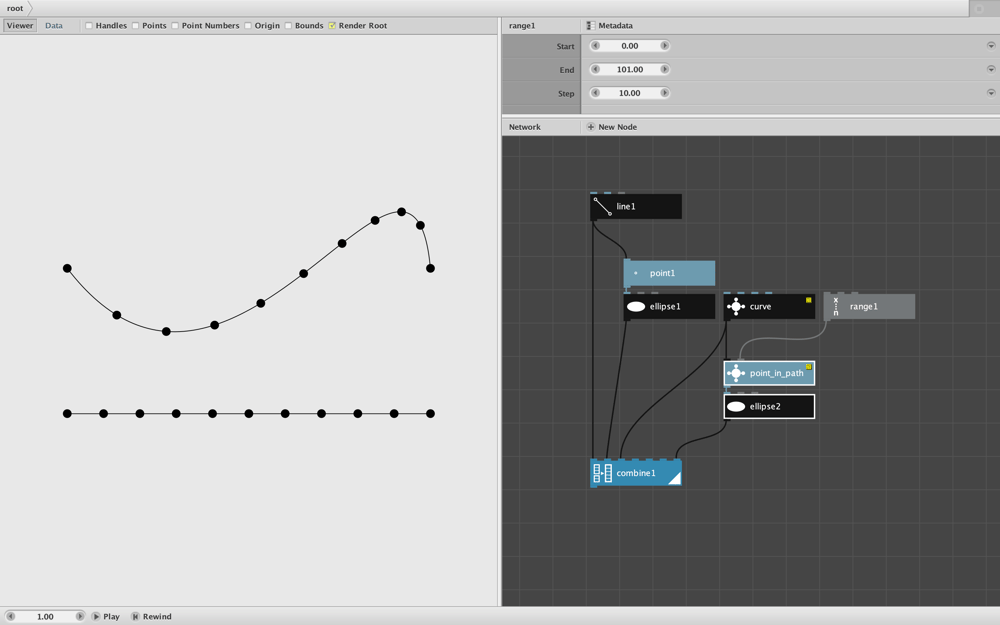1000x625 pixels.
Task: Click the ellipse2 node icon
Action: (735, 407)
